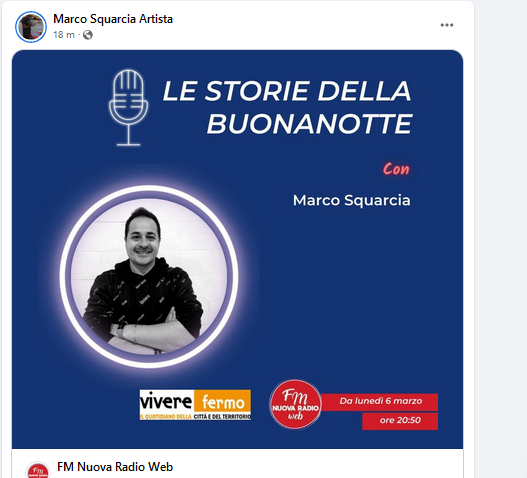Click the red FM Nuova Radio web logo
Viewport: 527px width, 478px height.
coord(295,404)
